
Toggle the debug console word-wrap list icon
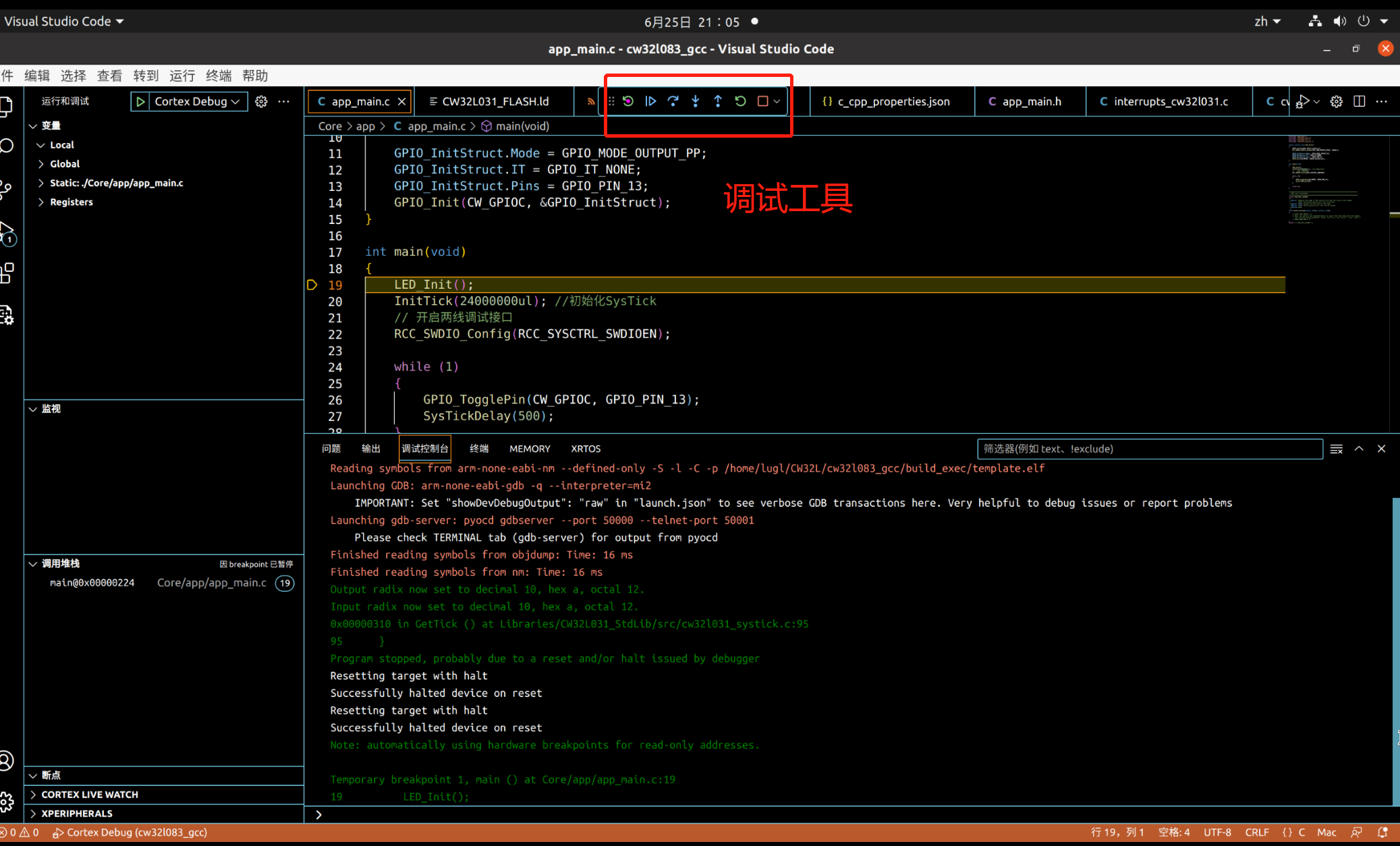pos(1336,449)
